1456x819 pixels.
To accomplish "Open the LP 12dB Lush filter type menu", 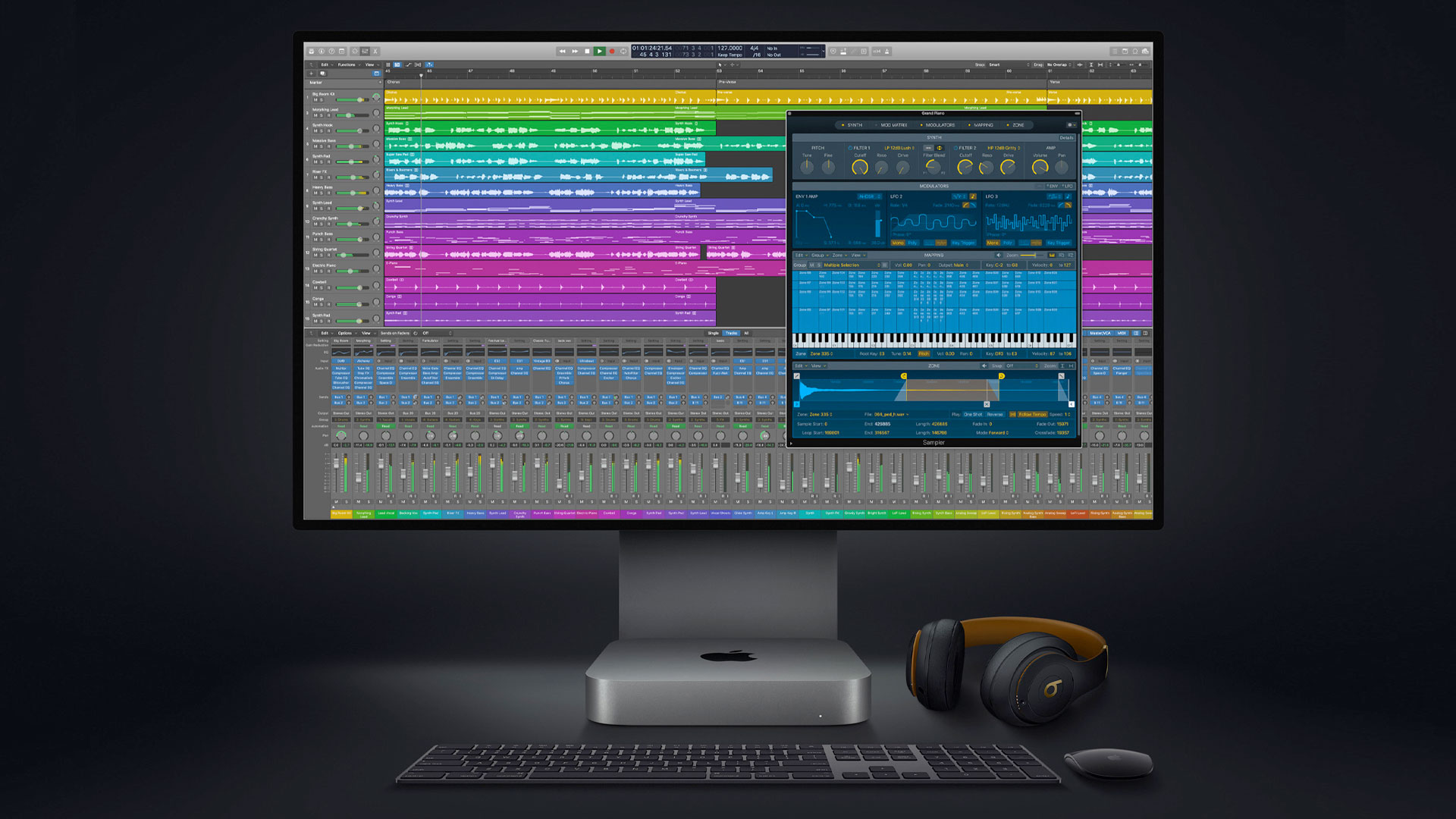I will (x=899, y=148).
